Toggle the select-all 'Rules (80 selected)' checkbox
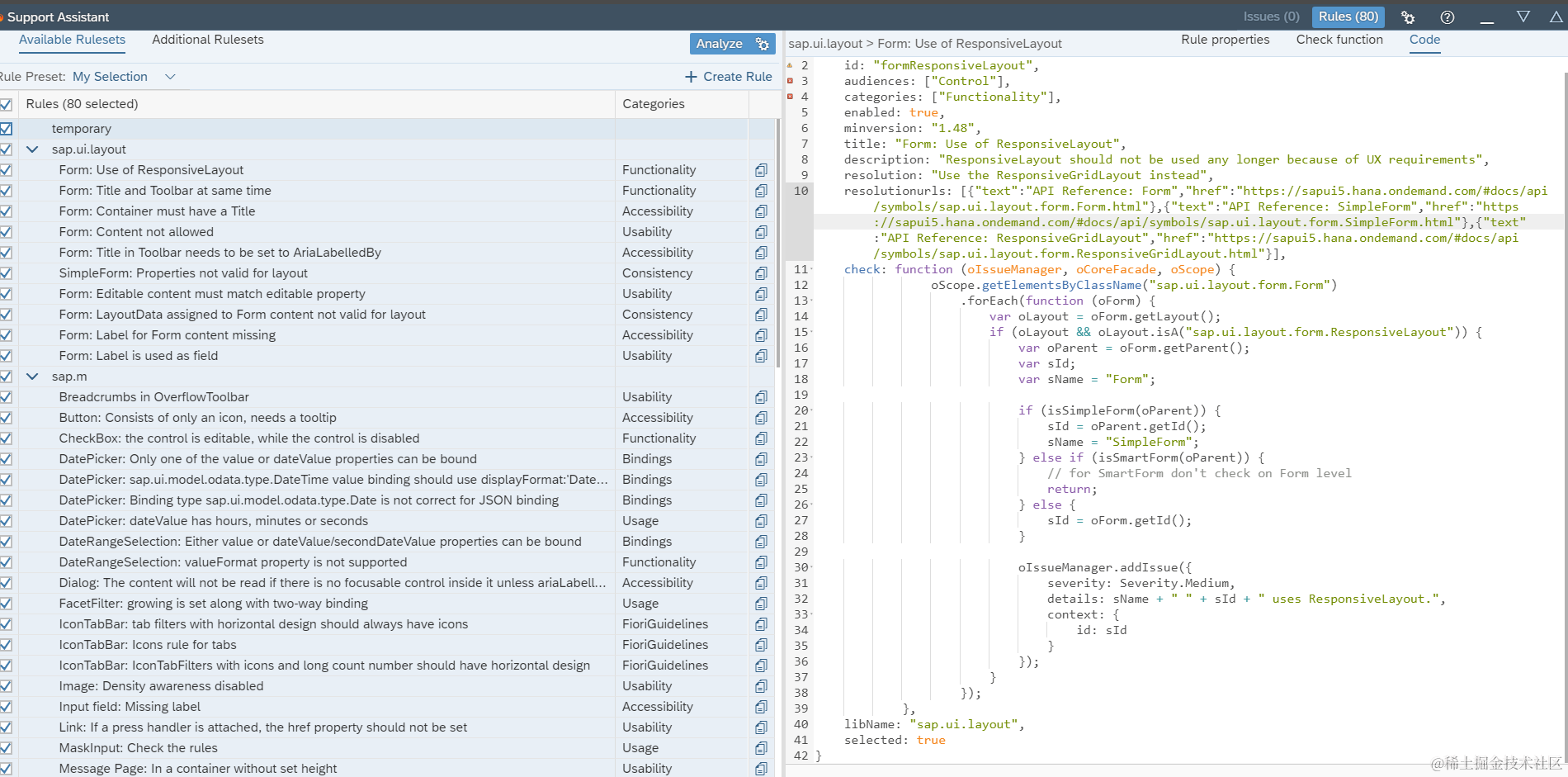The width and height of the screenshot is (1568, 777). click(x=6, y=104)
